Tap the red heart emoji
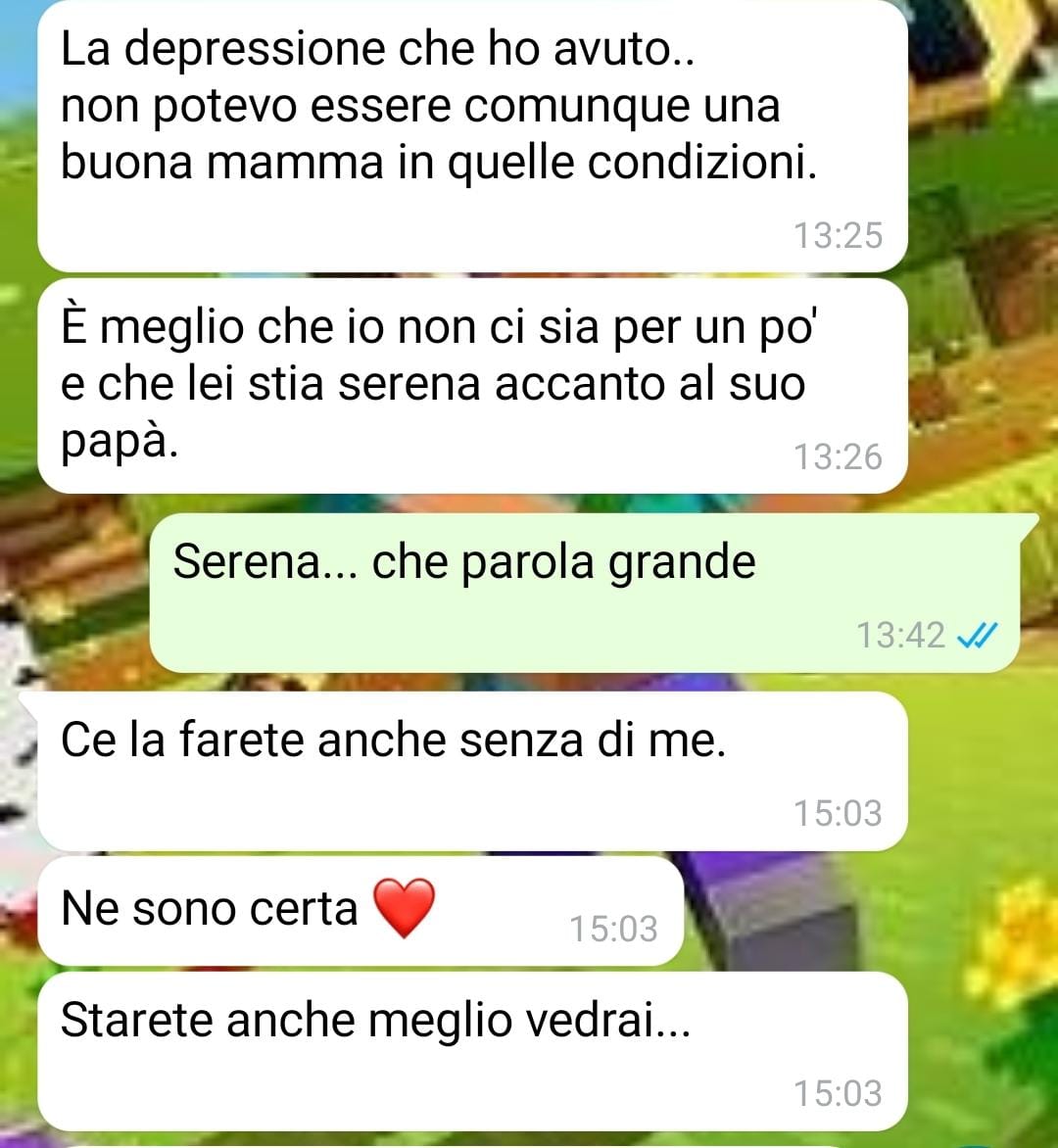This screenshot has width=1058, height=1148. (x=405, y=908)
